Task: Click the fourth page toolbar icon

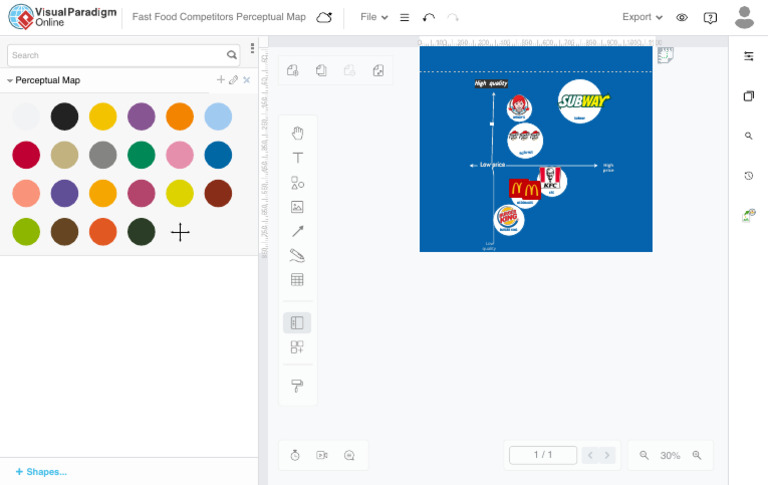Action: (378, 71)
